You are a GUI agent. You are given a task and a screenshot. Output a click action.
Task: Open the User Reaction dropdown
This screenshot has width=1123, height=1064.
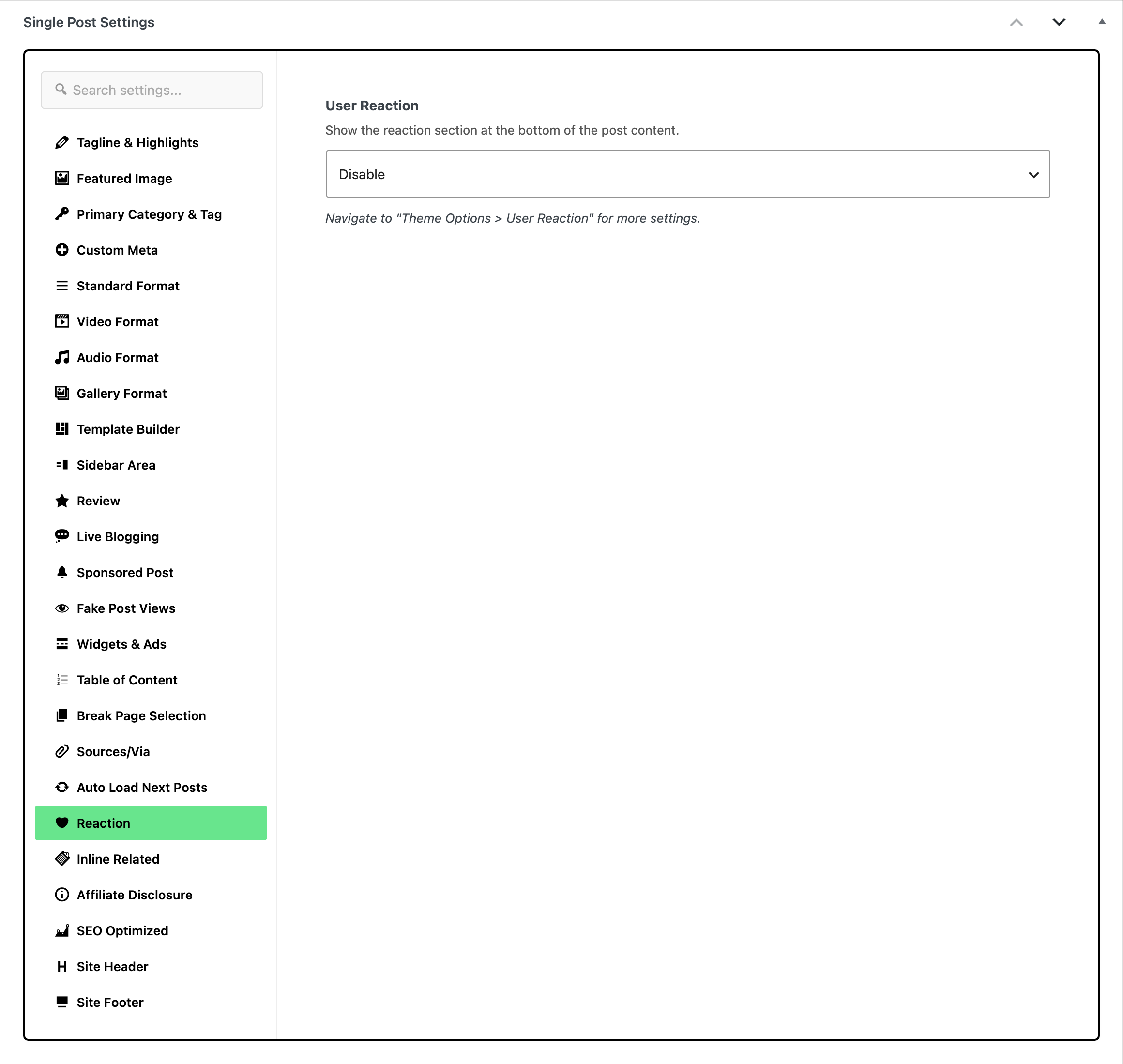(687, 174)
